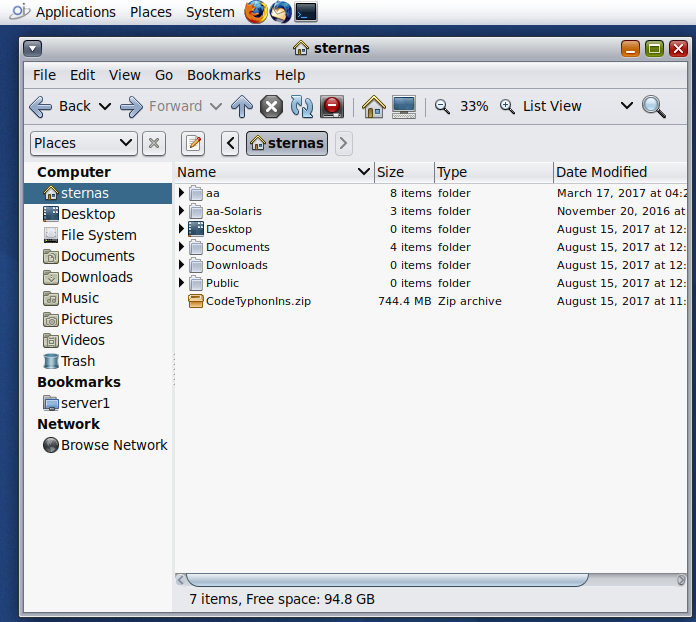Open the Help menu
The width and height of the screenshot is (696, 622).
click(290, 75)
